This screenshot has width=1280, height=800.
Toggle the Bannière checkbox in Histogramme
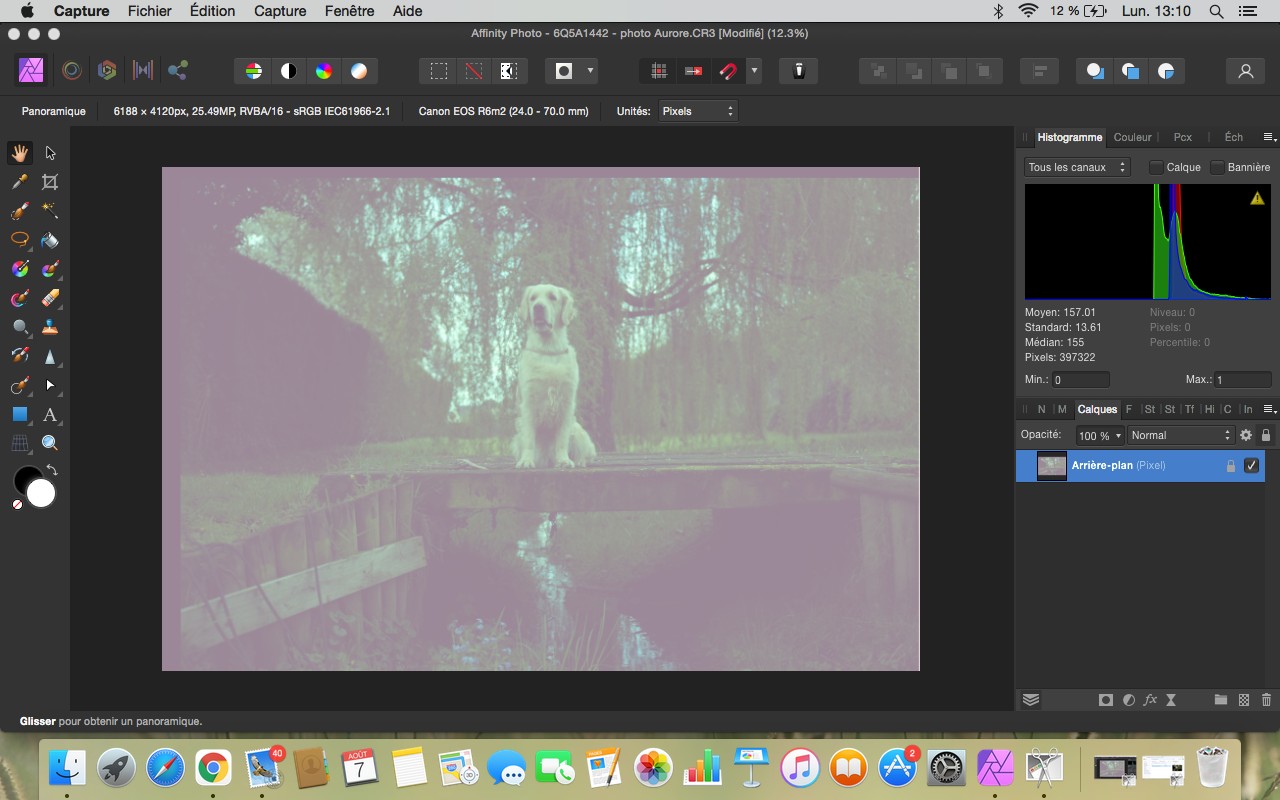pyautogui.click(x=1217, y=167)
